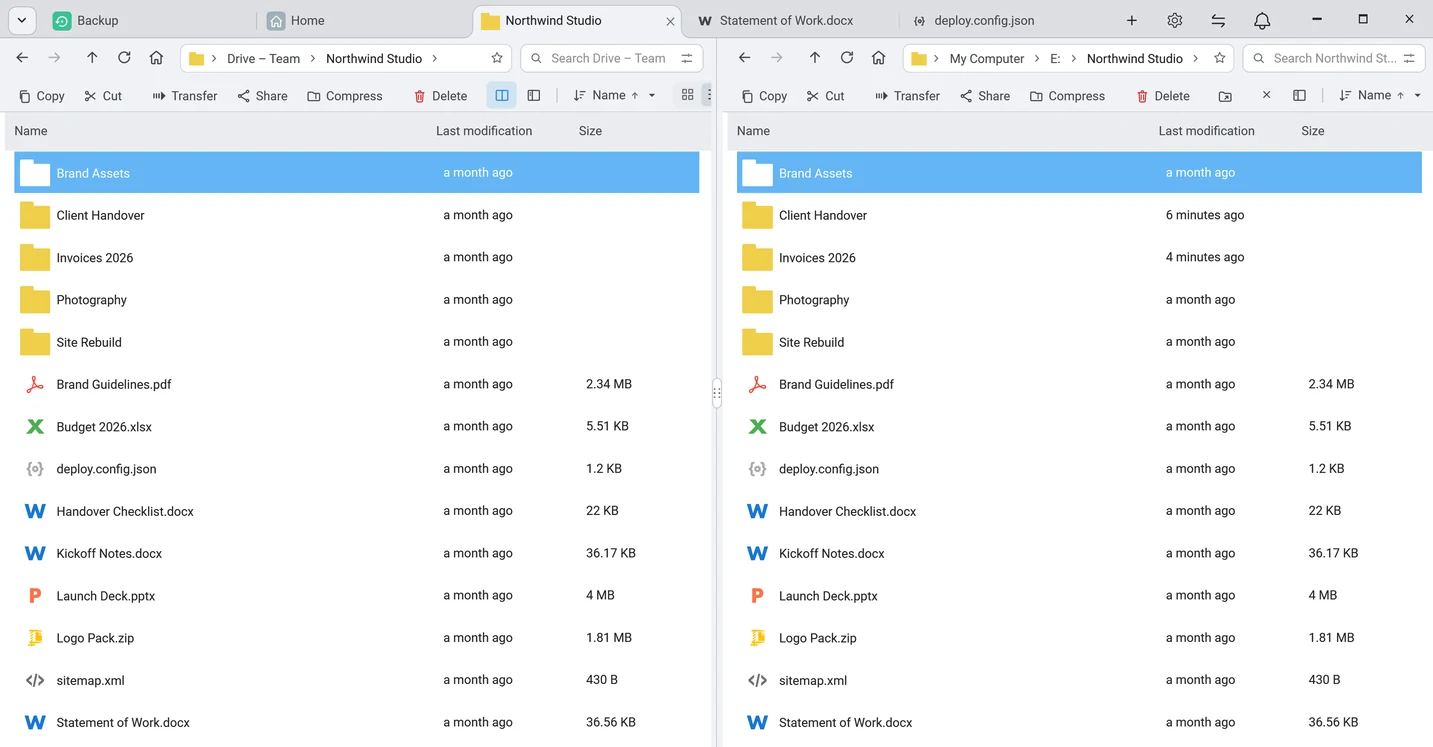Click Compress in the left pane toolbar
The width and height of the screenshot is (1433, 747).
click(344, 96)
